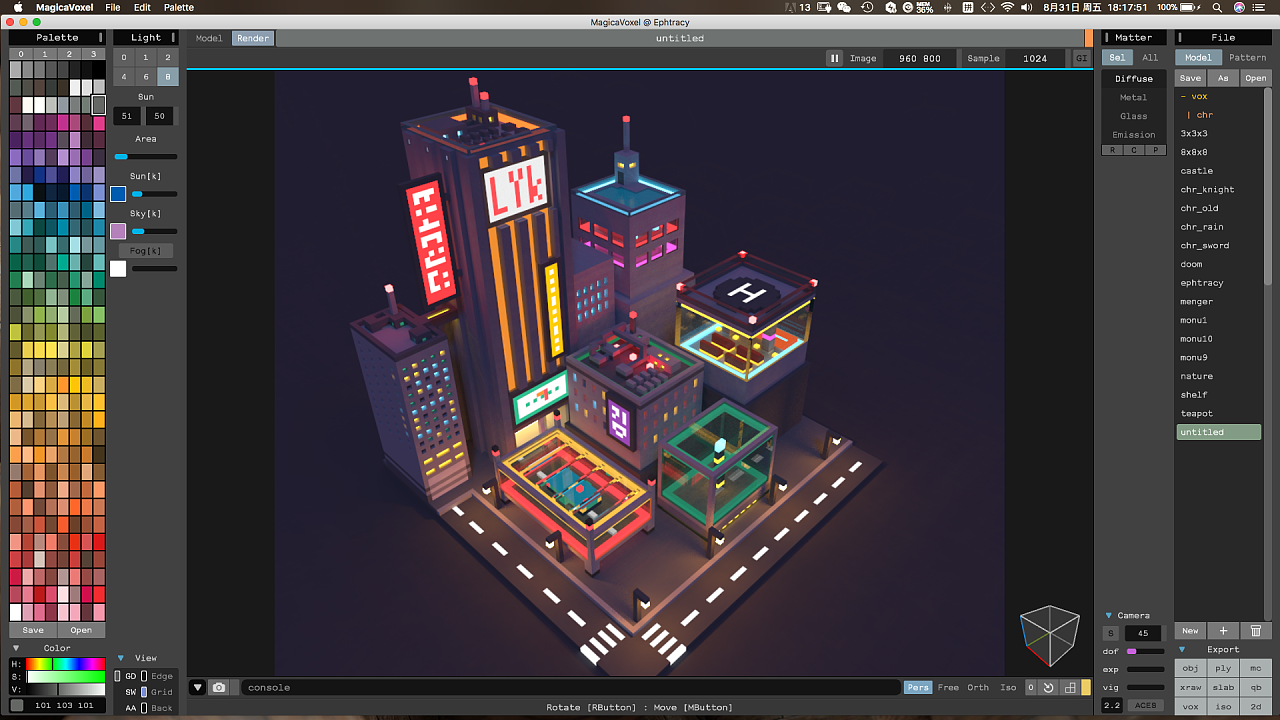This screenshot has height=720, width=1280.
Task: Collapse the Export section
Action: tap(1182, 649)
